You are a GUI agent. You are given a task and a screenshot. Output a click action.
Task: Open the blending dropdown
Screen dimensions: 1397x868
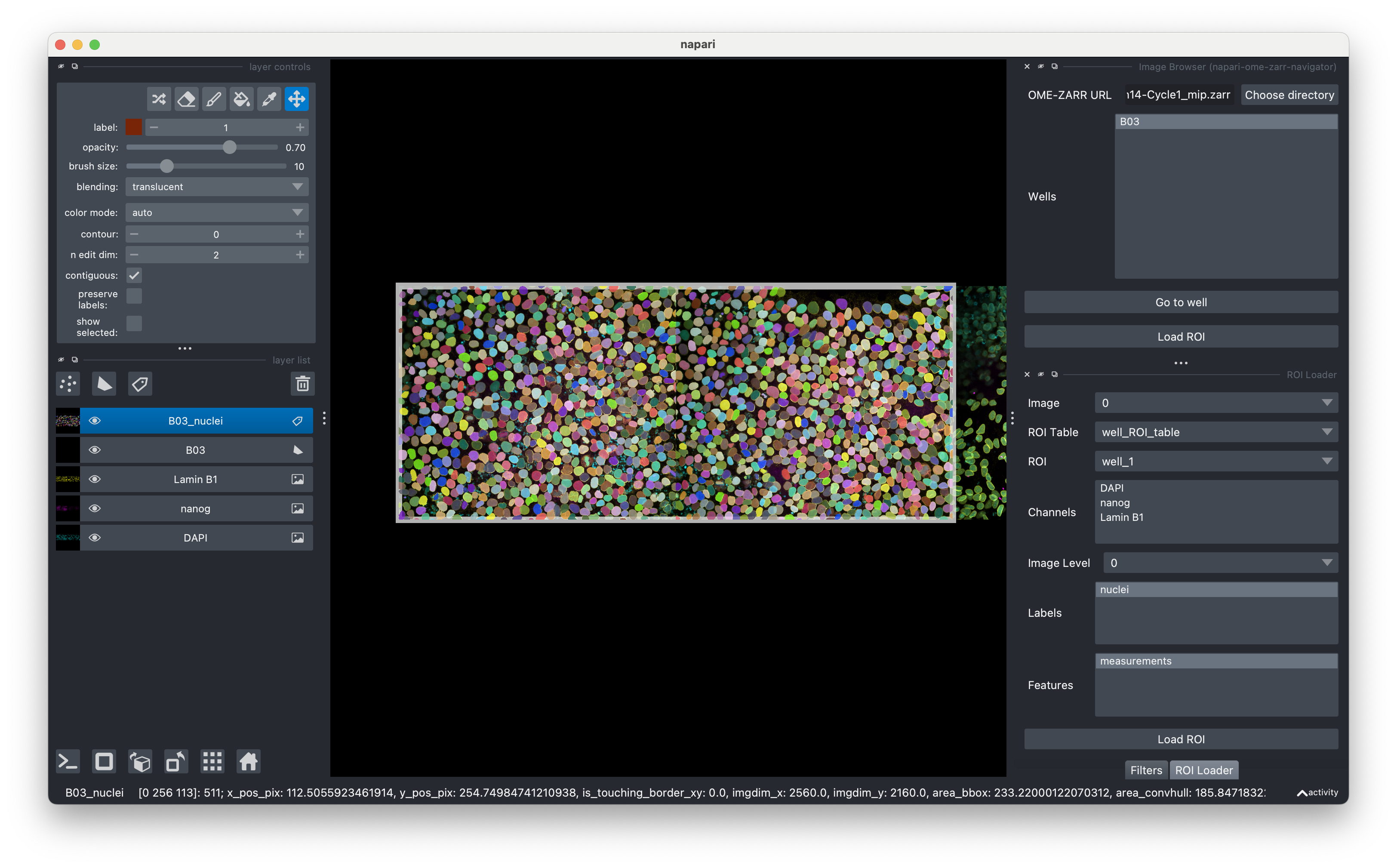[x=217, y=187]
